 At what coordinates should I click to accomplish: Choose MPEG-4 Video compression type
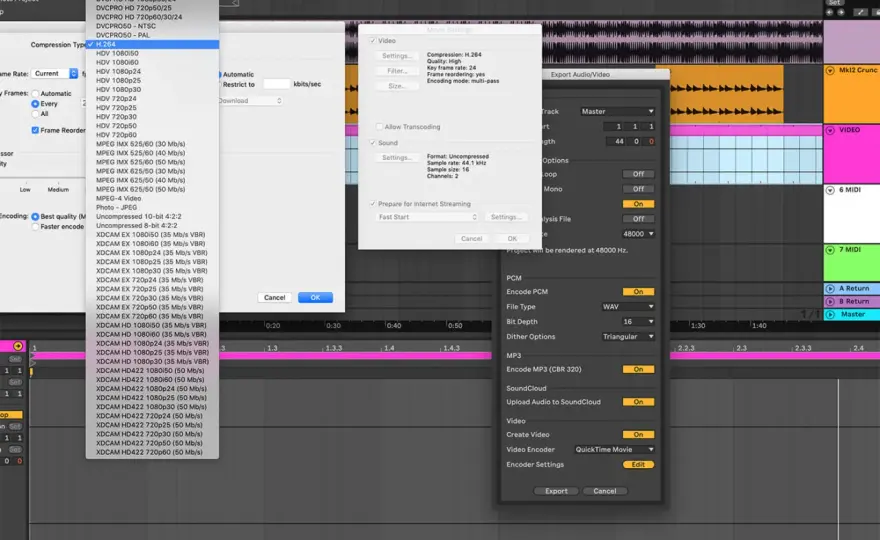tap(152, 199)
